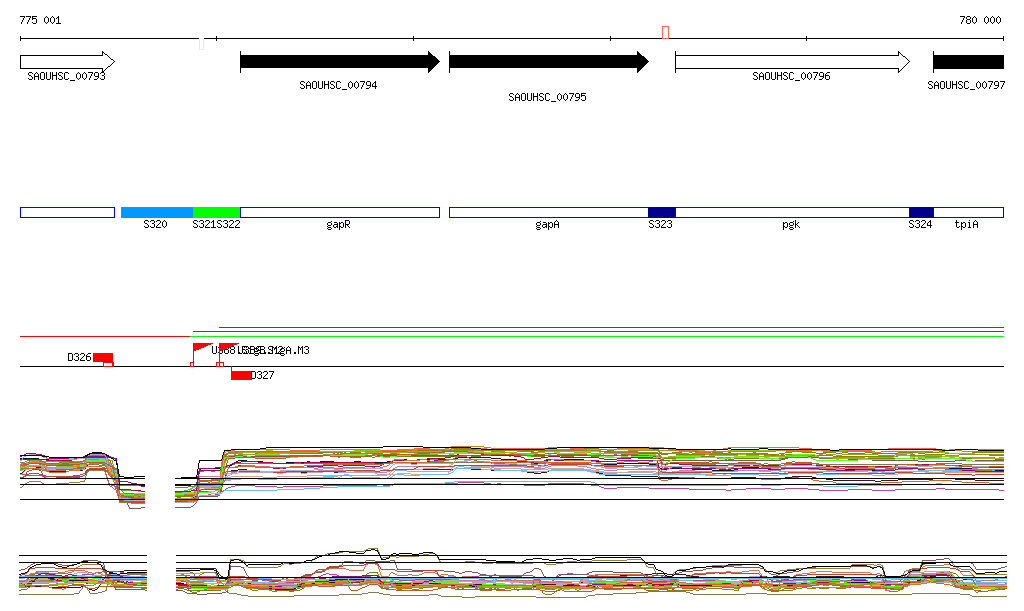Select the black SAOUHSC_00794 gene arrow

tap(339, 62)
